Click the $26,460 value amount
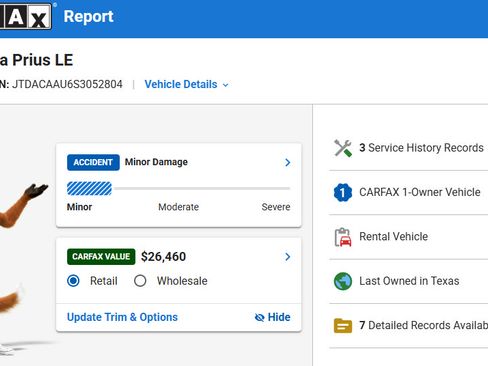The width and height of the screenshot is (488, 366). (163, 257)
